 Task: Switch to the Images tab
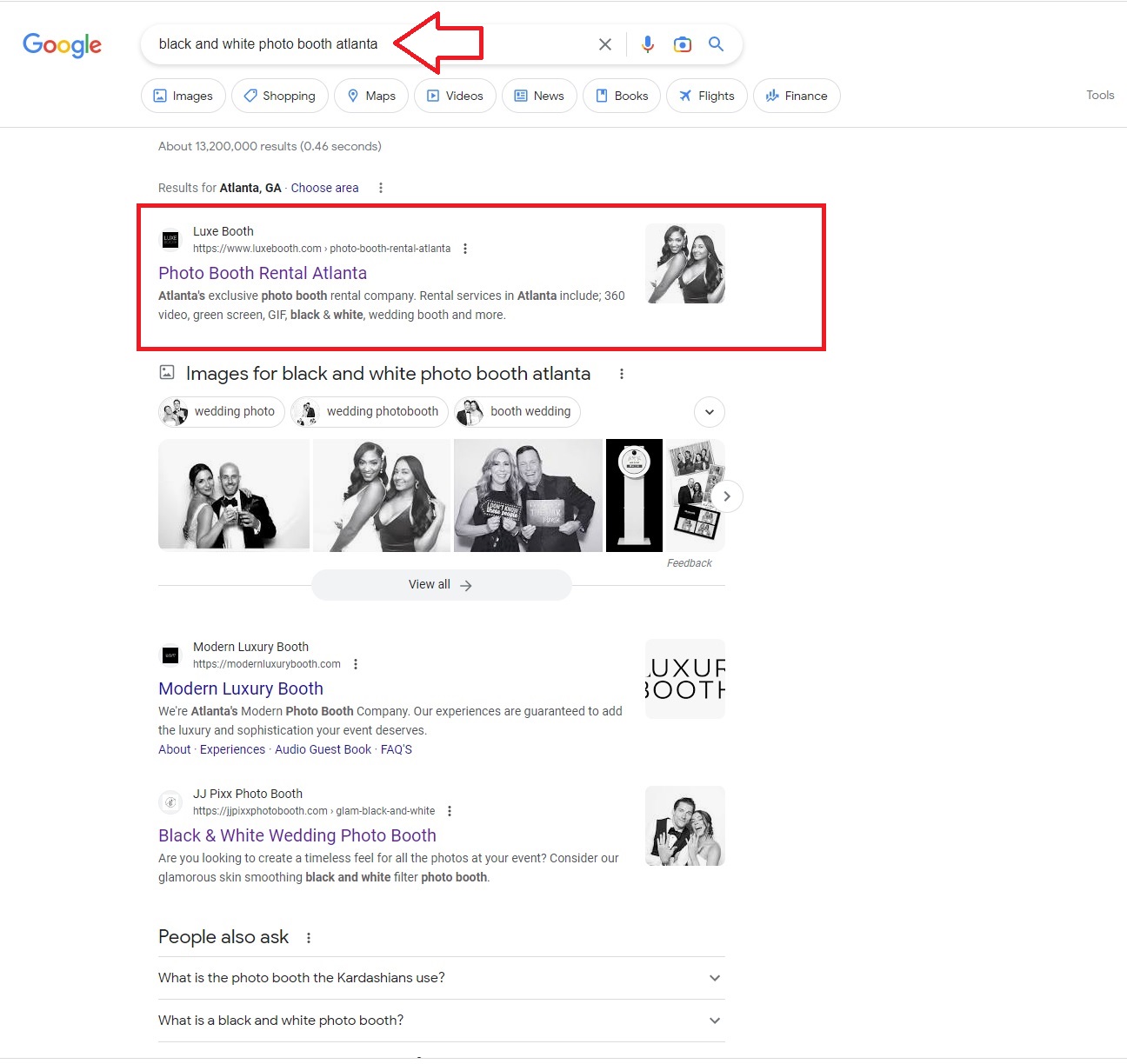point(183,96)
